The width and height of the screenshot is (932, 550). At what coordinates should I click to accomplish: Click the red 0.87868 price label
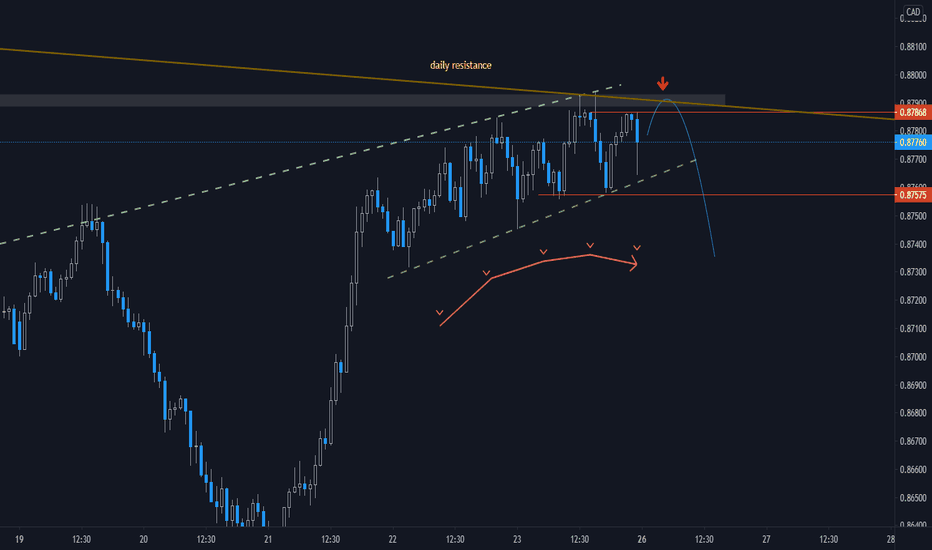point(912,112)
